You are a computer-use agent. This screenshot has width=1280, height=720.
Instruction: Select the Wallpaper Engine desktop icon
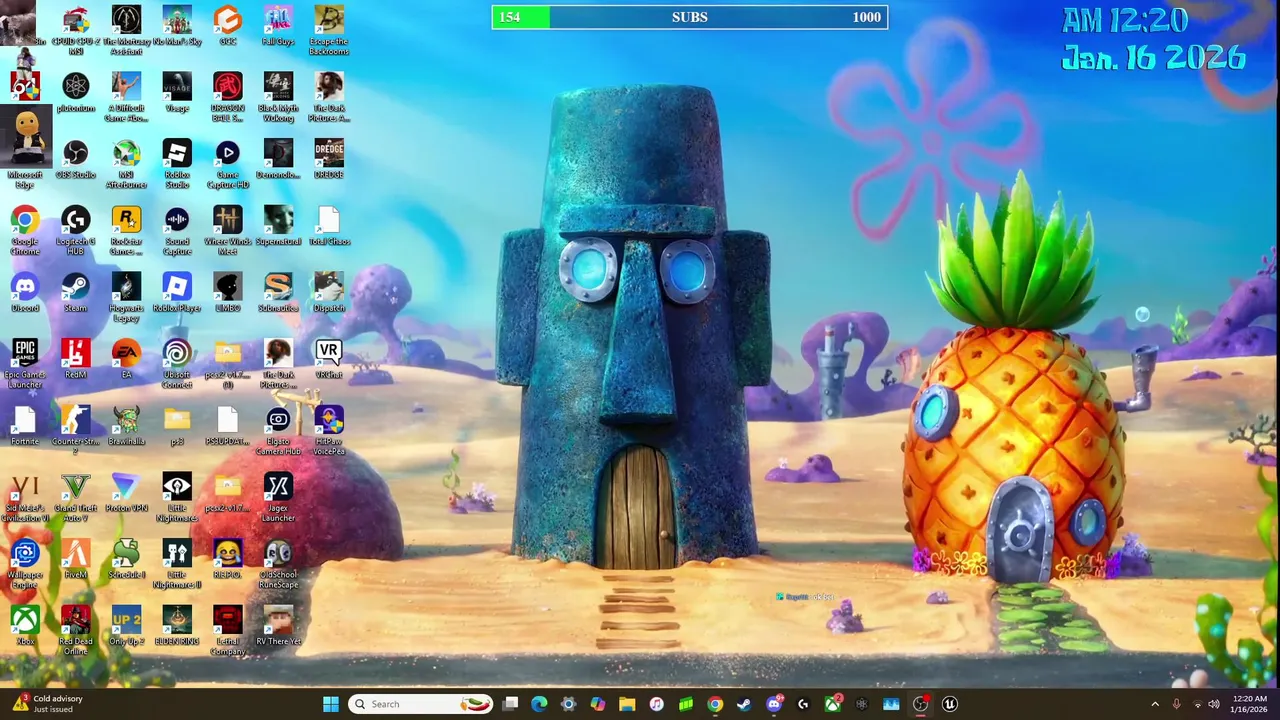point(25,564)
